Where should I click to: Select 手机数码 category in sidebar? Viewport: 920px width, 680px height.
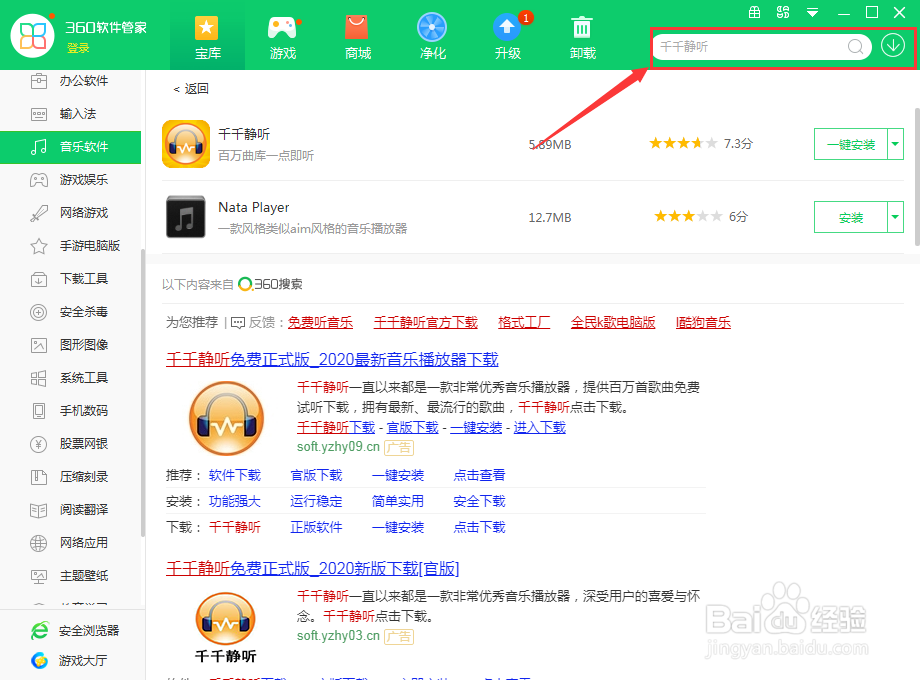click(x=70, y=411)
